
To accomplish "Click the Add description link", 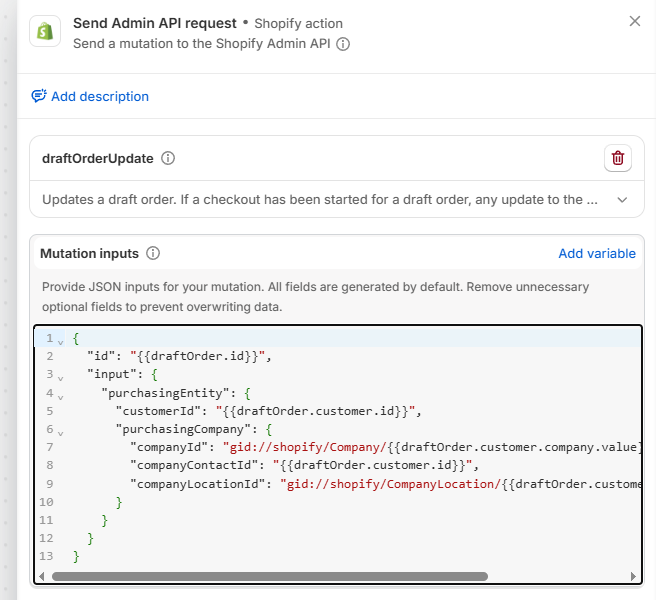I will 100,97.
